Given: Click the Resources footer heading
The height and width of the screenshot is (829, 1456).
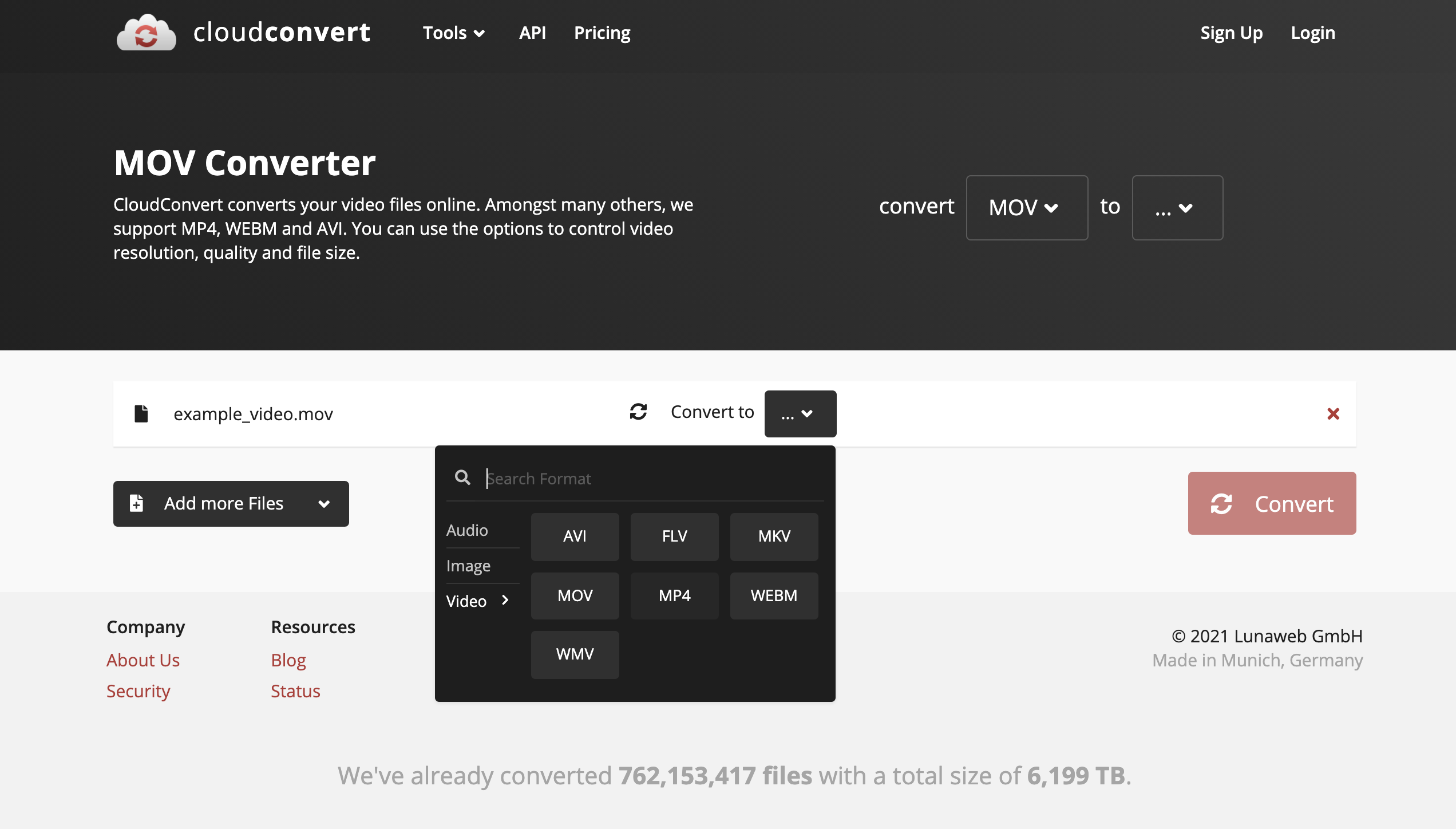Looking at the screenshot, I should pyautogui.click(x=313, y=627).
